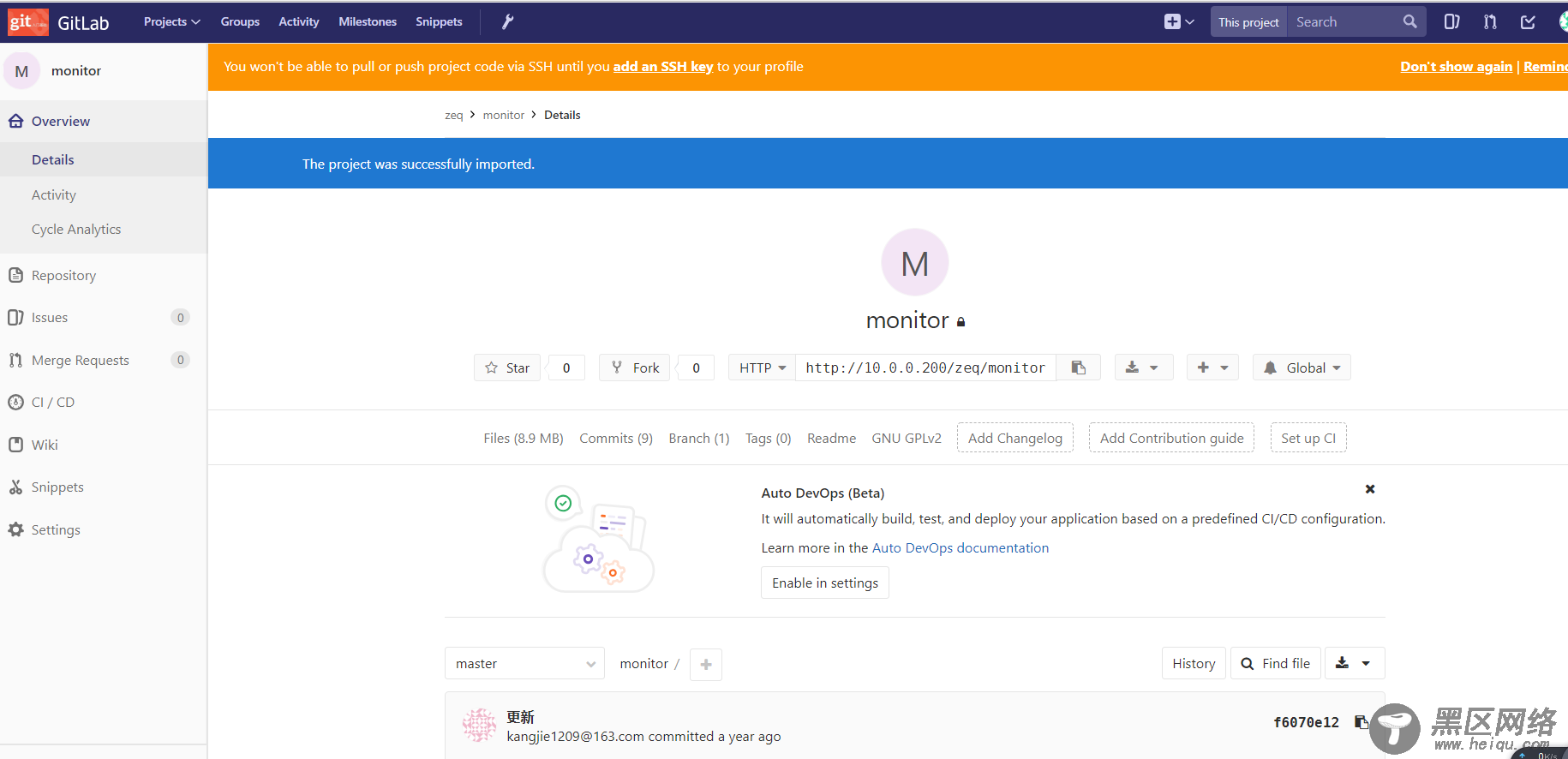This screenshot has height=759, width=1568.
Task: Click the repository URL field
Action: (925, 368)
